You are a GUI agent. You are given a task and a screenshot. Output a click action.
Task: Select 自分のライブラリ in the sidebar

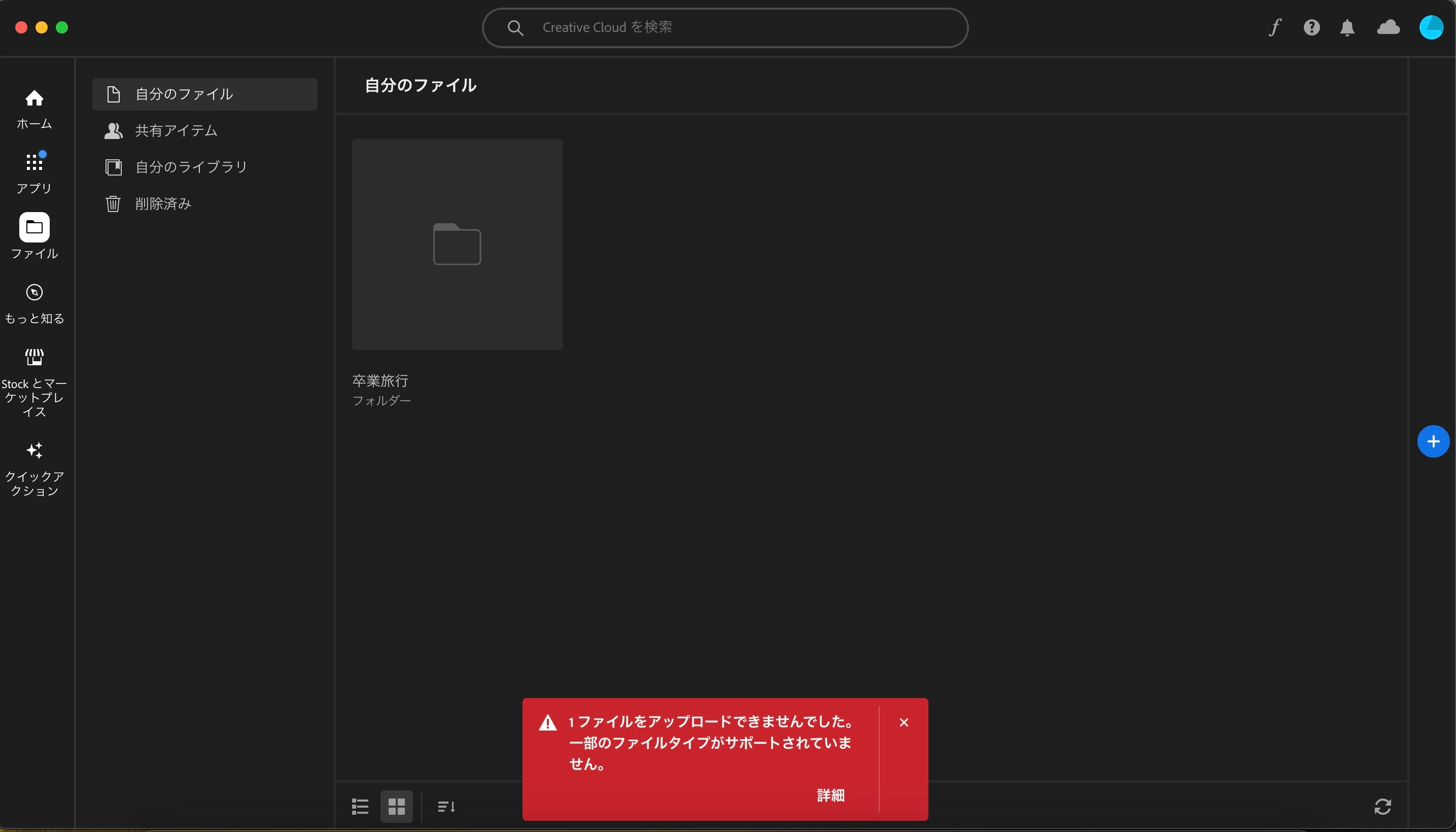point(191,167)
